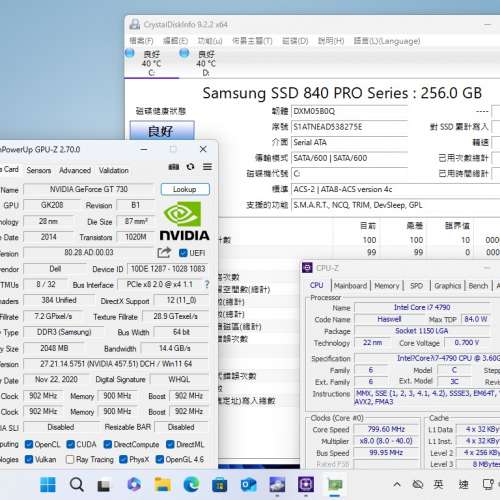The width and height of the screenshot is (500, 500).
Task: Toggle the DirectCompute checkbox
Action: (x=107, y=444)
